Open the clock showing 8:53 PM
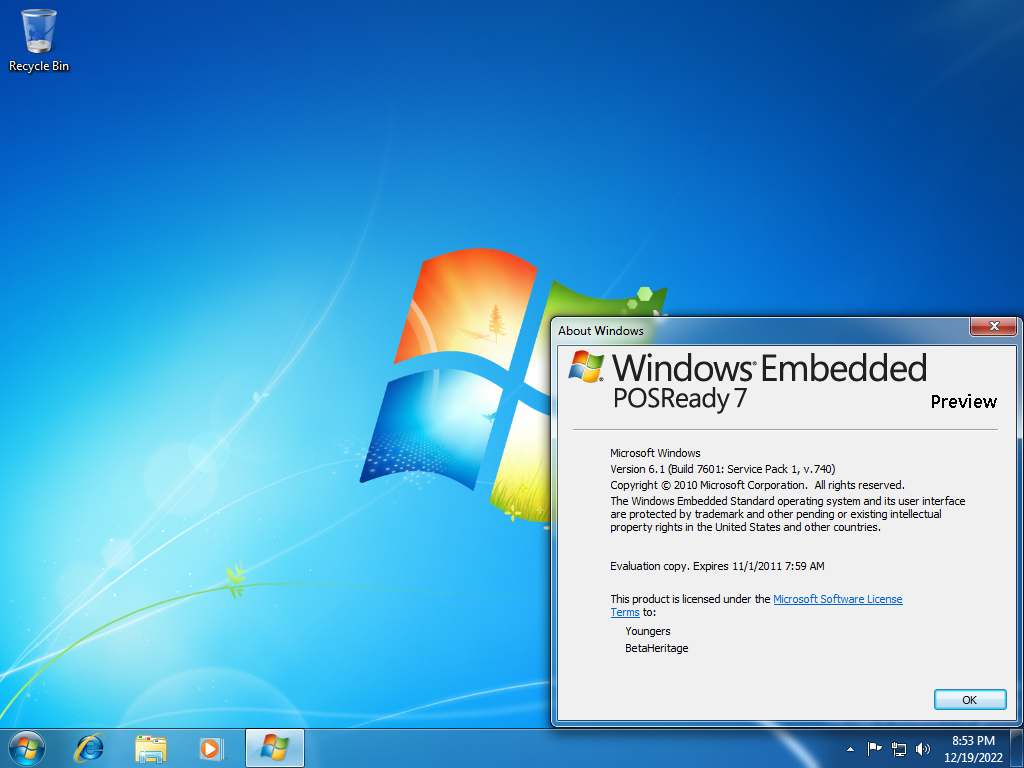Viewport: 1024px width, 768px height. pos(973,749)
